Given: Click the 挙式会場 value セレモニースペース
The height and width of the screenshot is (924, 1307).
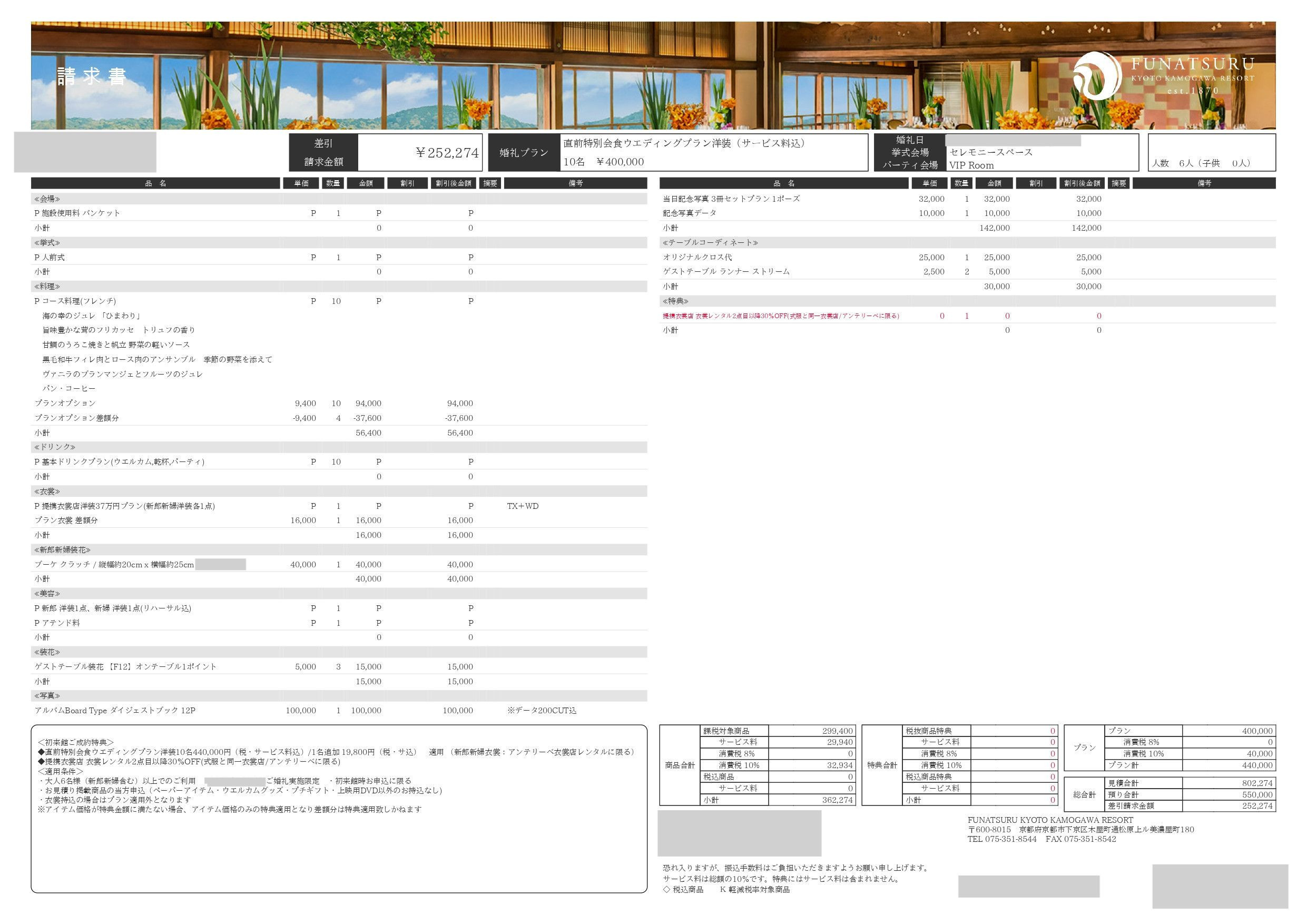Looking at the screenshot, I should pos(991,152).
